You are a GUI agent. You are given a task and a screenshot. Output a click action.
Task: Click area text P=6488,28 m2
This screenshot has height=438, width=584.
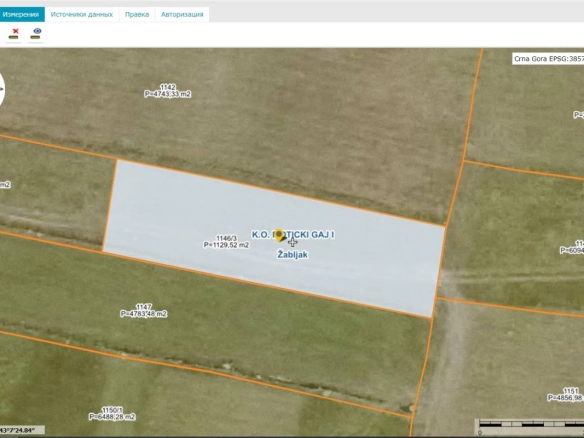pos(112,417)
